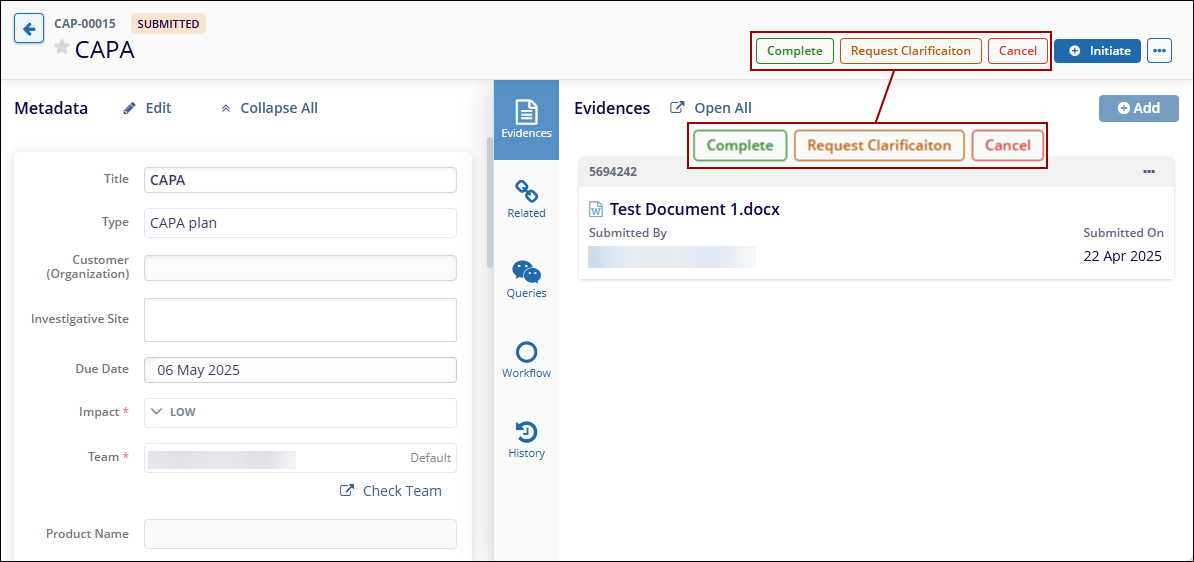Add a new evidence
The width and height of the screenshot is (1194, 562).
click(1138, 108)
